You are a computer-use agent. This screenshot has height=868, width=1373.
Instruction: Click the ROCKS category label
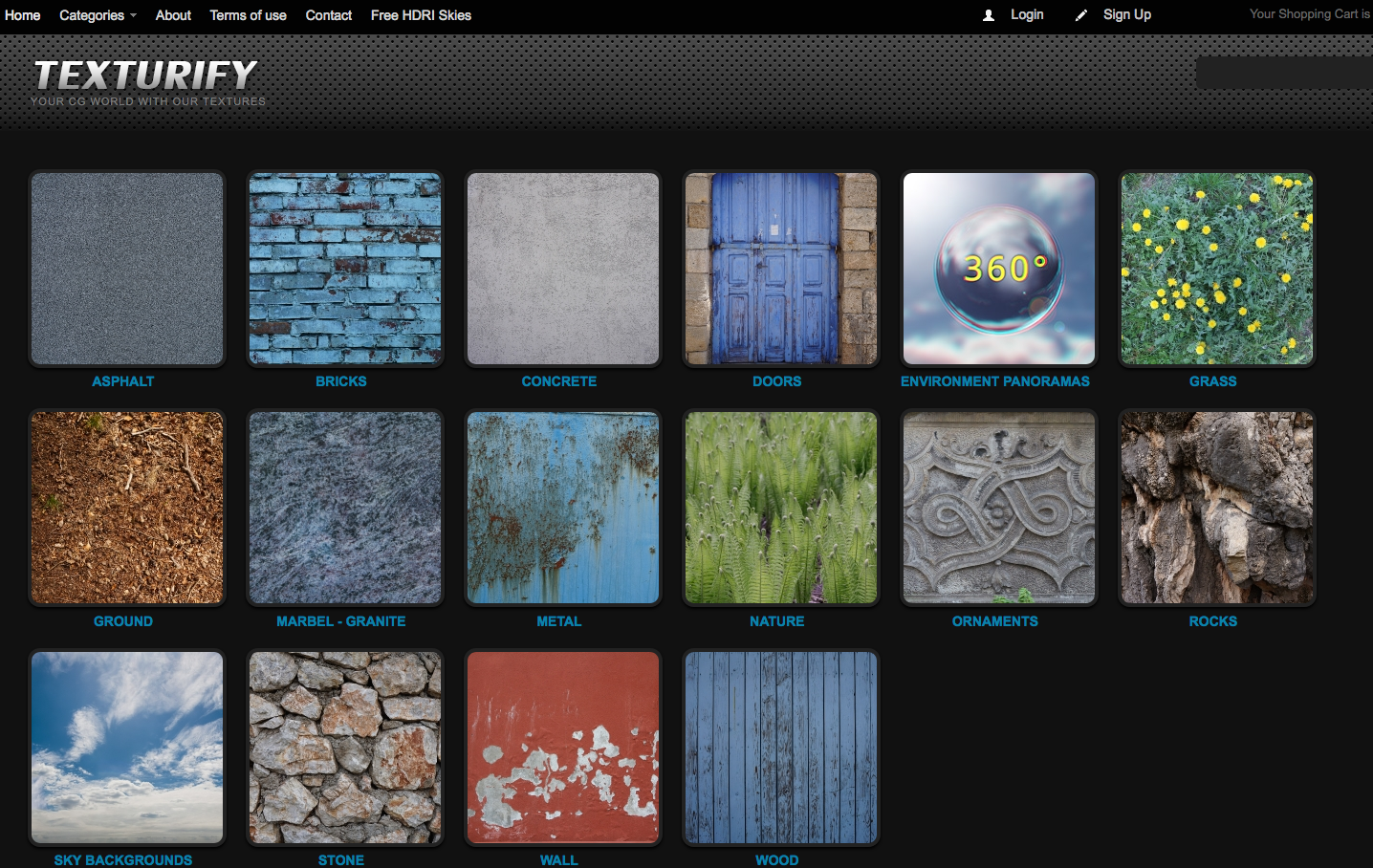(x=1213, y=621)
